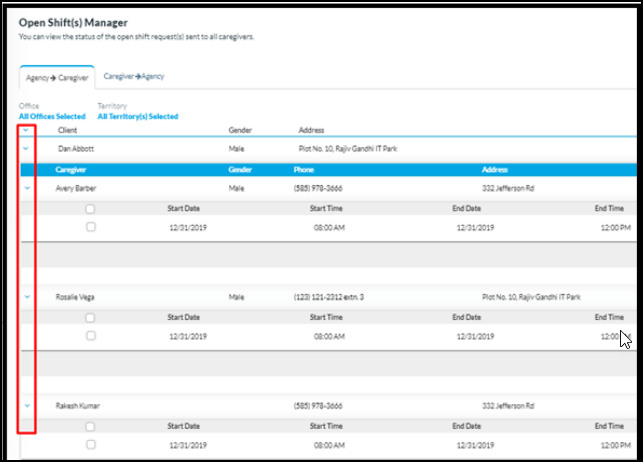643x462 pixels.
Task: Collapse the Rosalie Vega caregiver row
Action: pyautogui.click(x=27, y=297)
